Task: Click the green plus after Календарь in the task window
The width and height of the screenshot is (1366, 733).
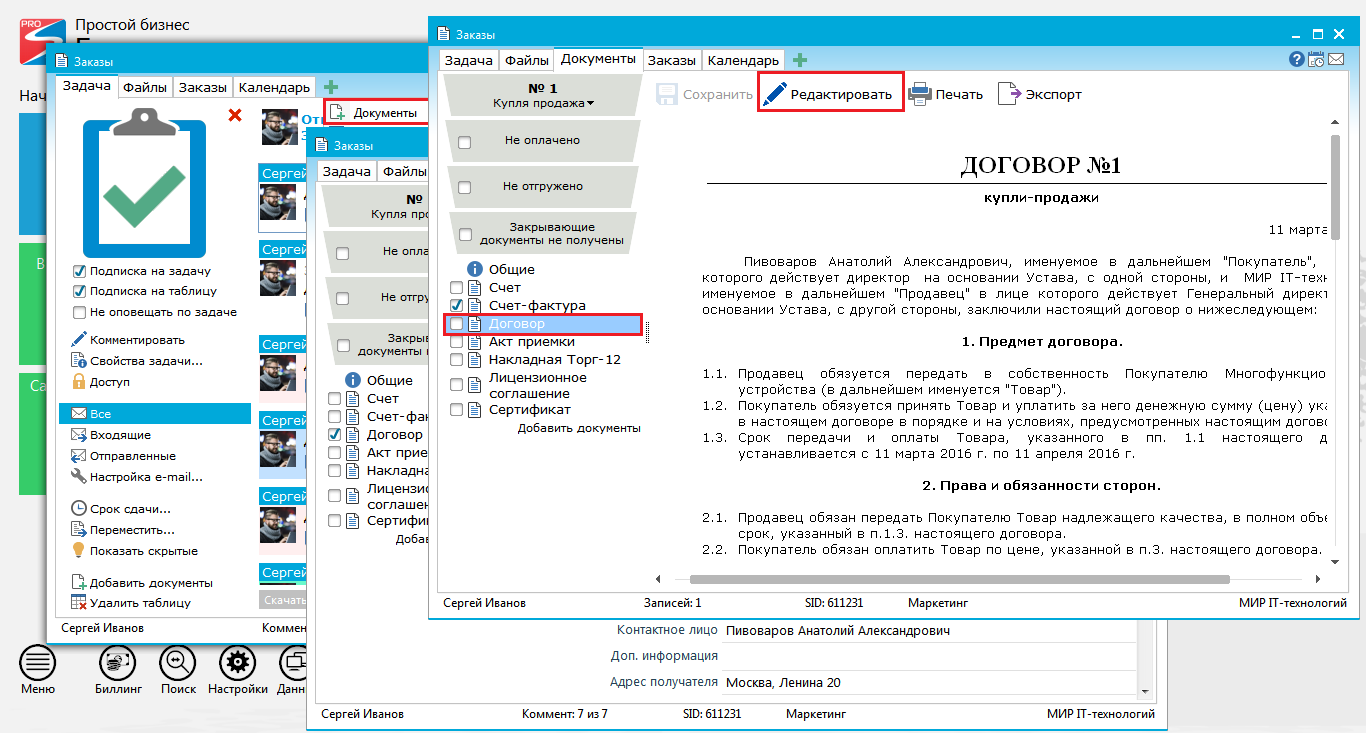Action: [331, 87]
